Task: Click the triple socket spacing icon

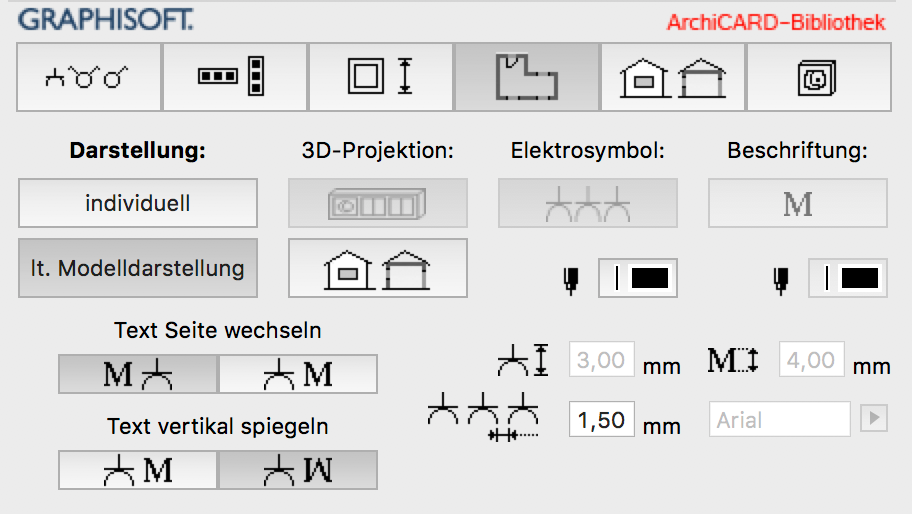Action: 483,416
